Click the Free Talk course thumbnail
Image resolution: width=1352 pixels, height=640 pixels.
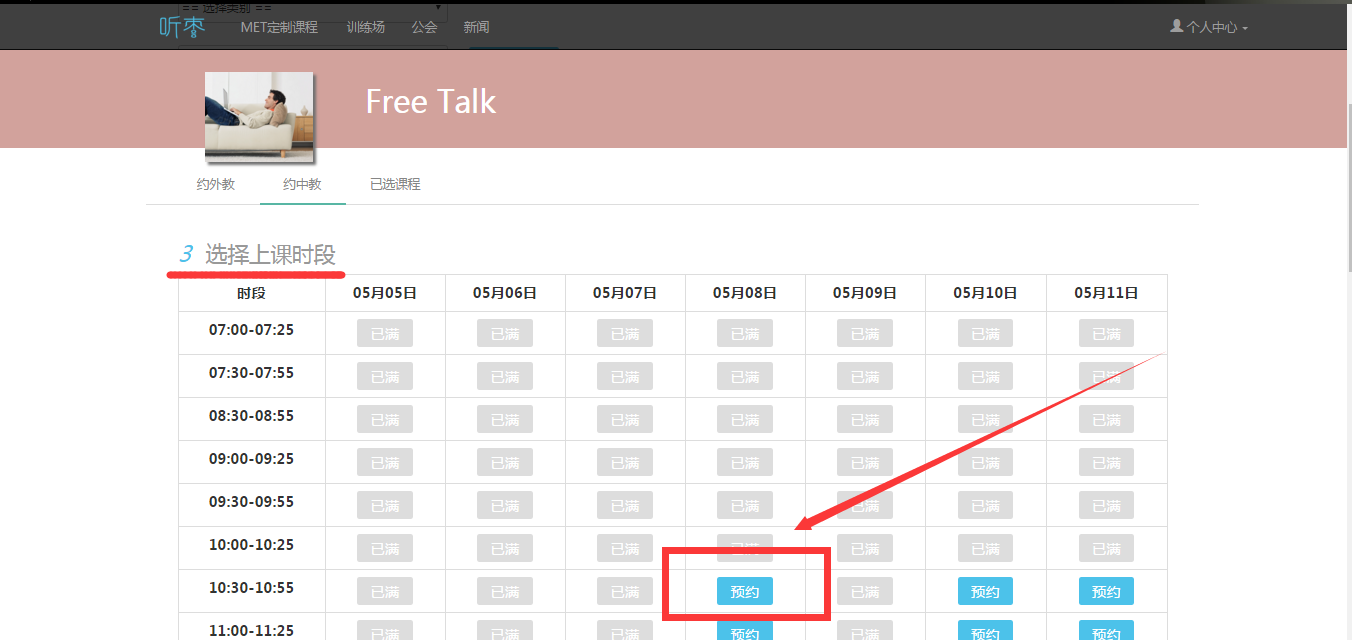click(x=259, y=116)
